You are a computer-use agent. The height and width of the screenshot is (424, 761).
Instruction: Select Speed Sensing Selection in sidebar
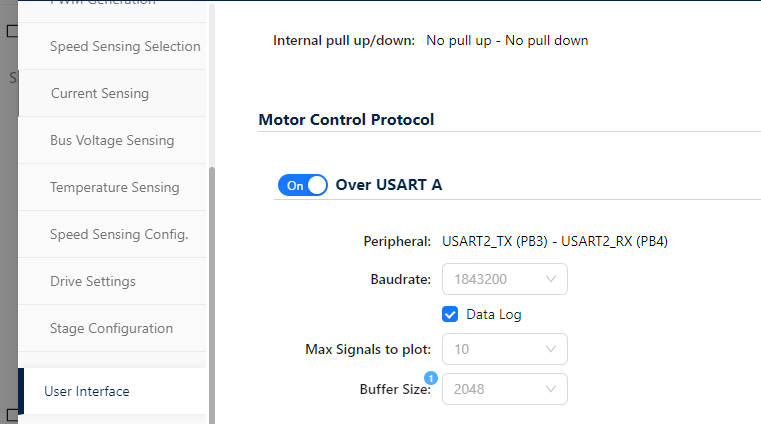coord(125,46)
